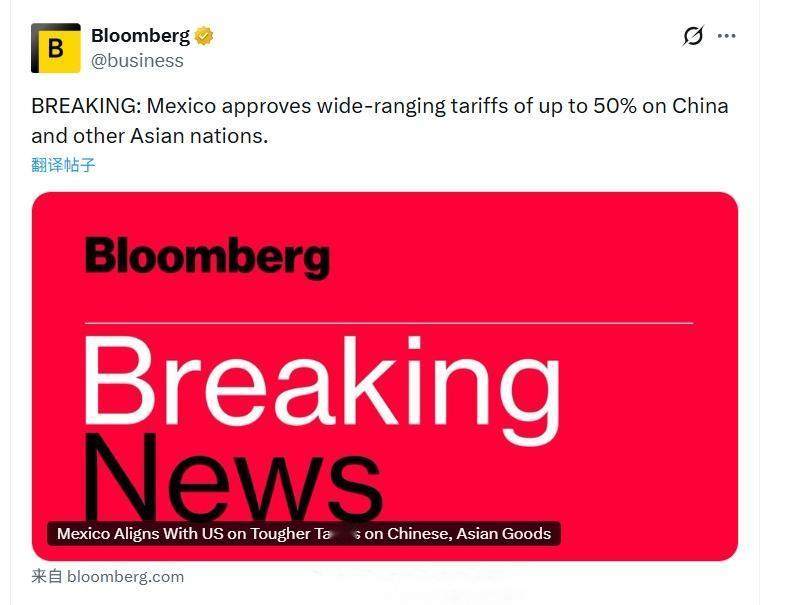Image resolution: width=788 pixels, height=605 pixels.
Task: Click 'and other Asian nations' text line
Action: pos(149,136)
